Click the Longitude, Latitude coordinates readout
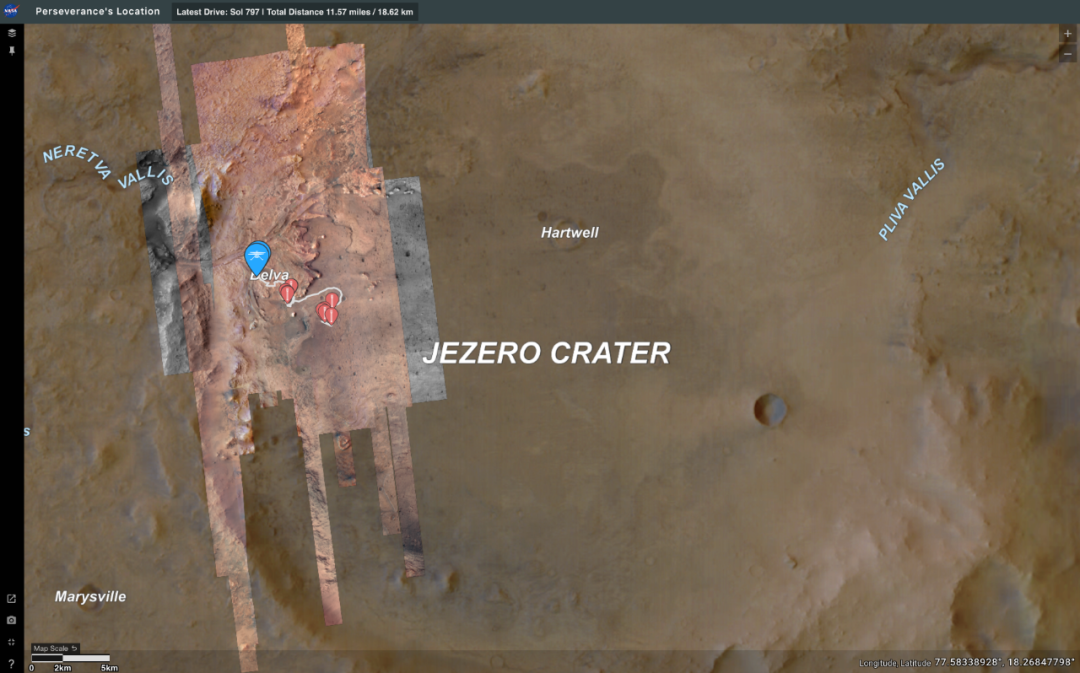1080x673 pixels. click(x=966, y=662)
